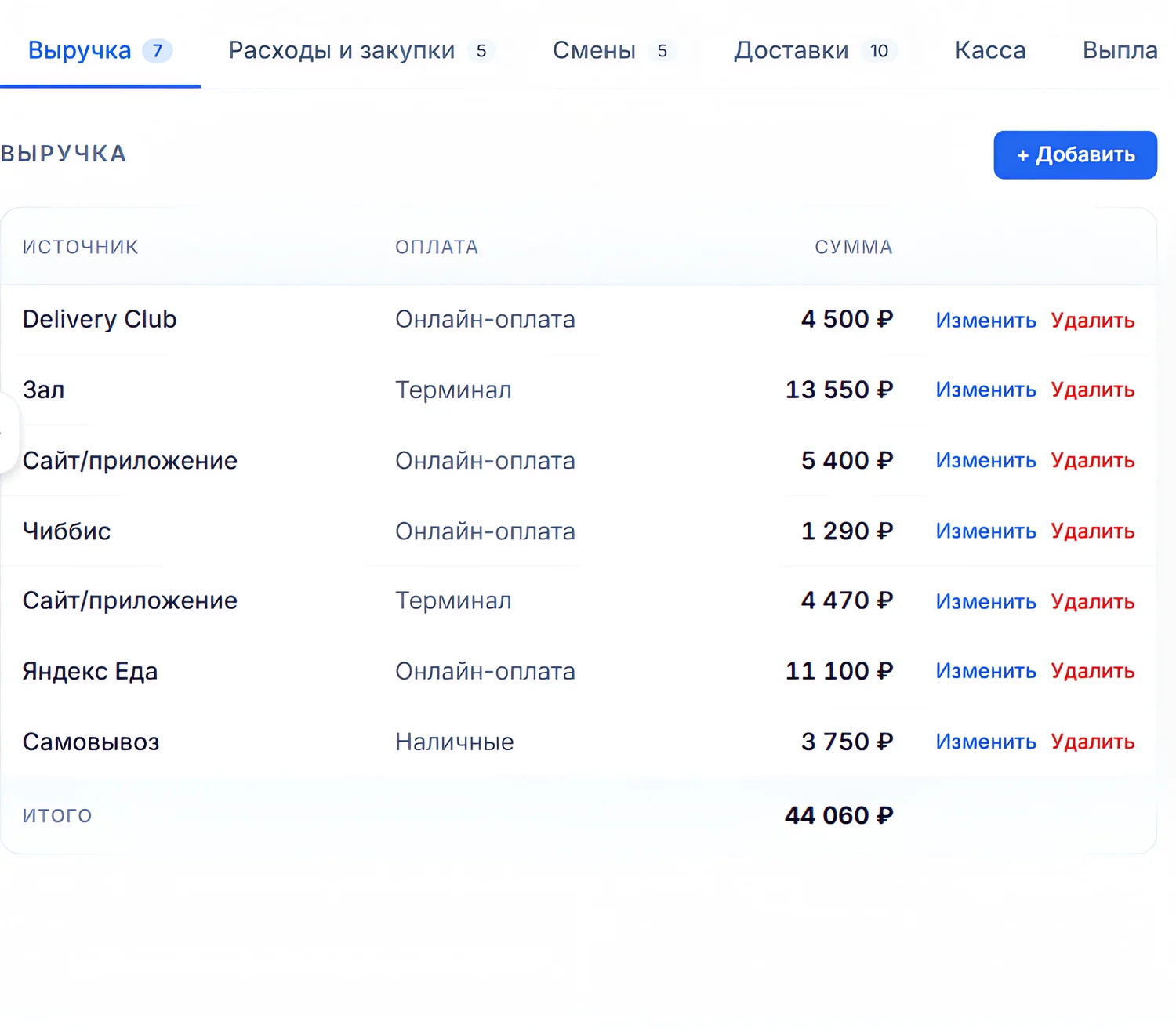1176x1030 pixels.
Task: Go to the Смены tab
Action: (x=615, y=50)
